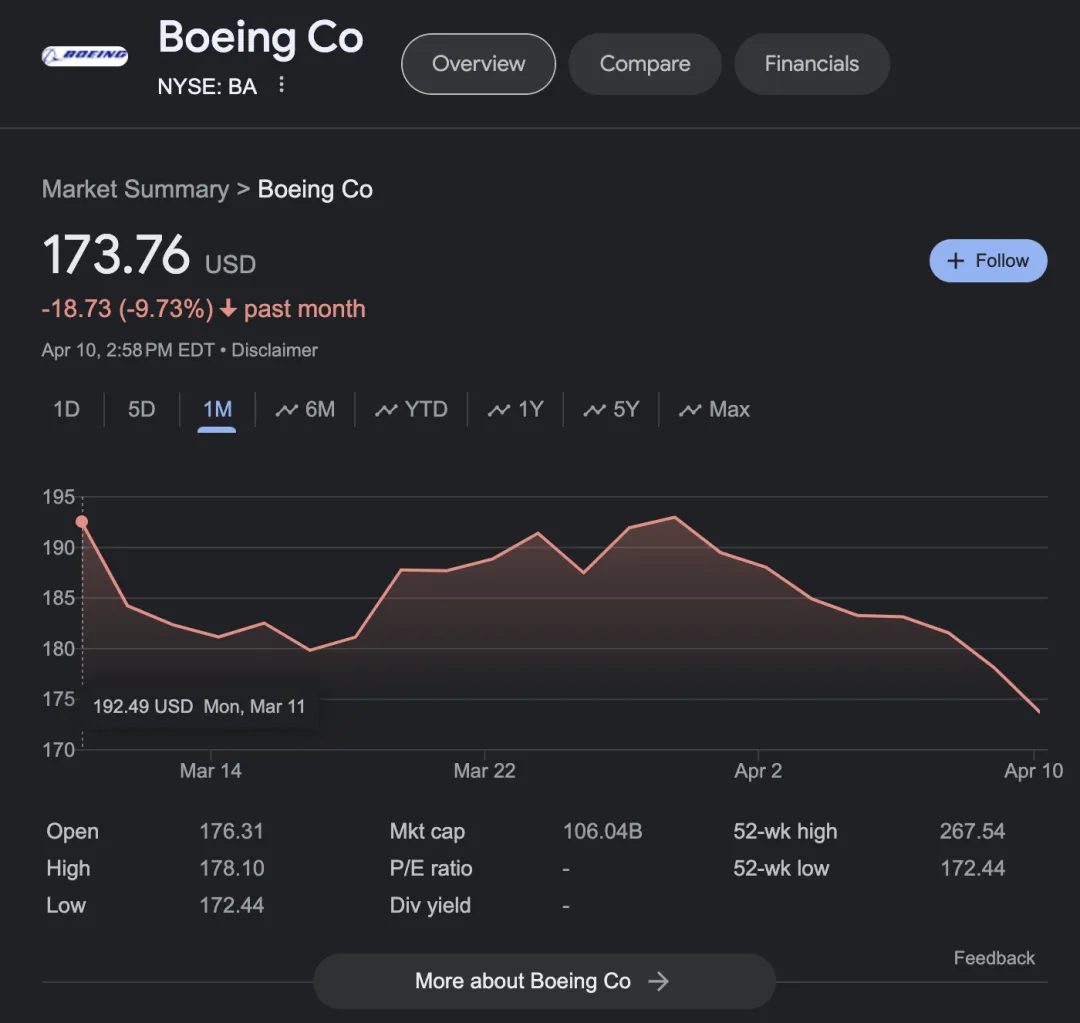Click the Boeing logo icon

tap(84, 56)
